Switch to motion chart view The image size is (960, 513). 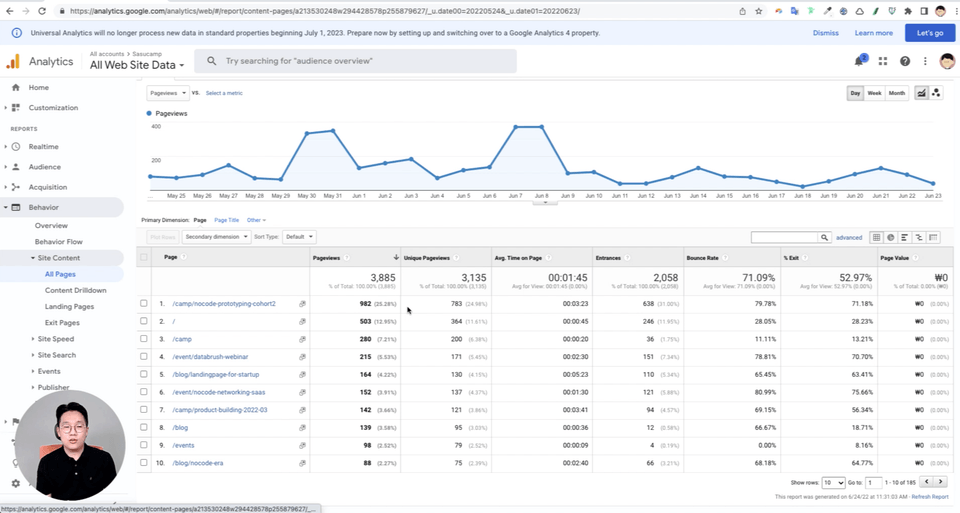tap(936, 93)
